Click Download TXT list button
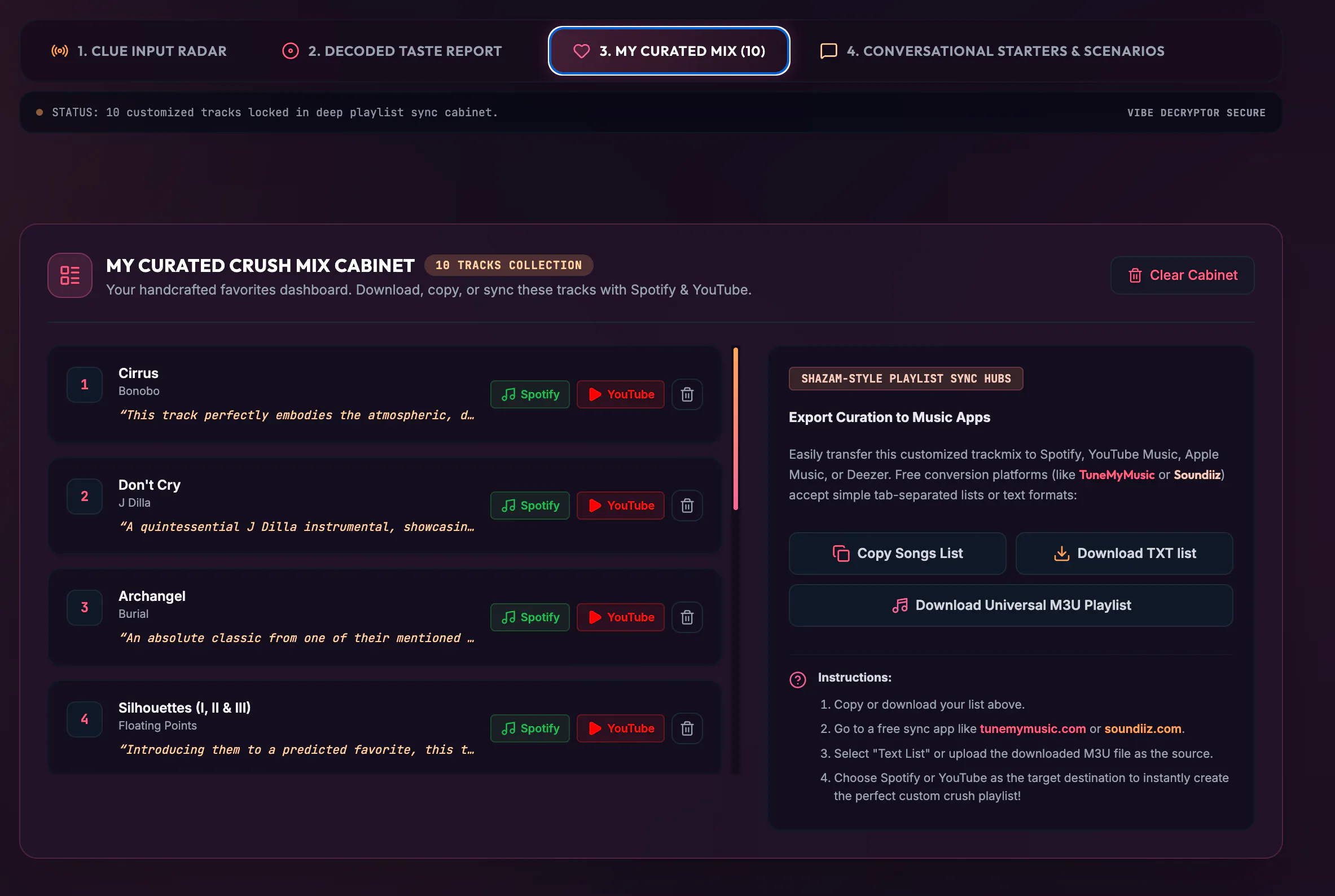The image size is (1335, 896). tap(1124, 553)
